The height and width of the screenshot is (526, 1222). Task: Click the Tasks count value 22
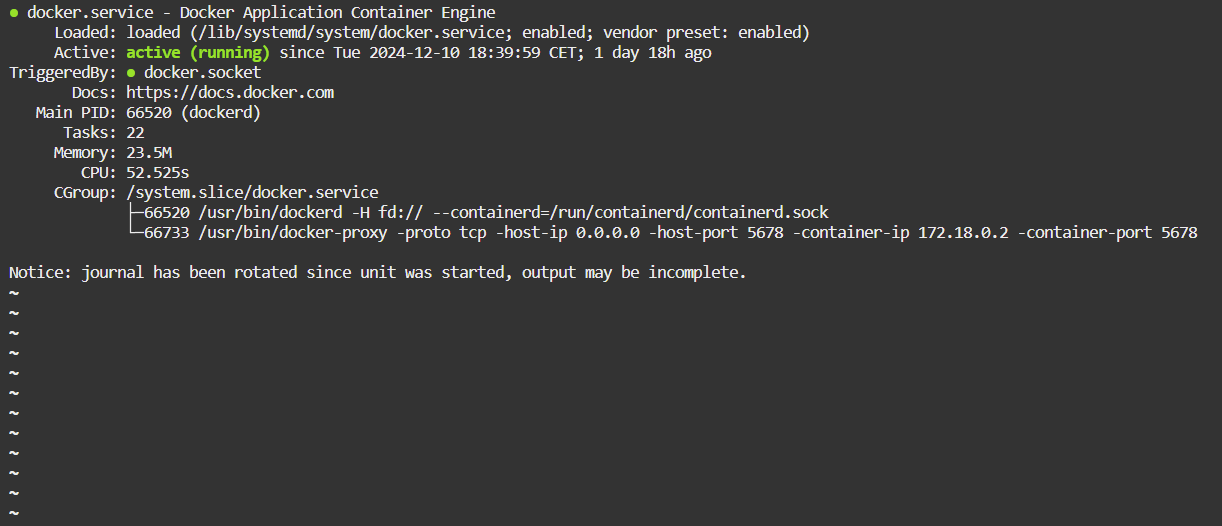(x=135, y=133)
